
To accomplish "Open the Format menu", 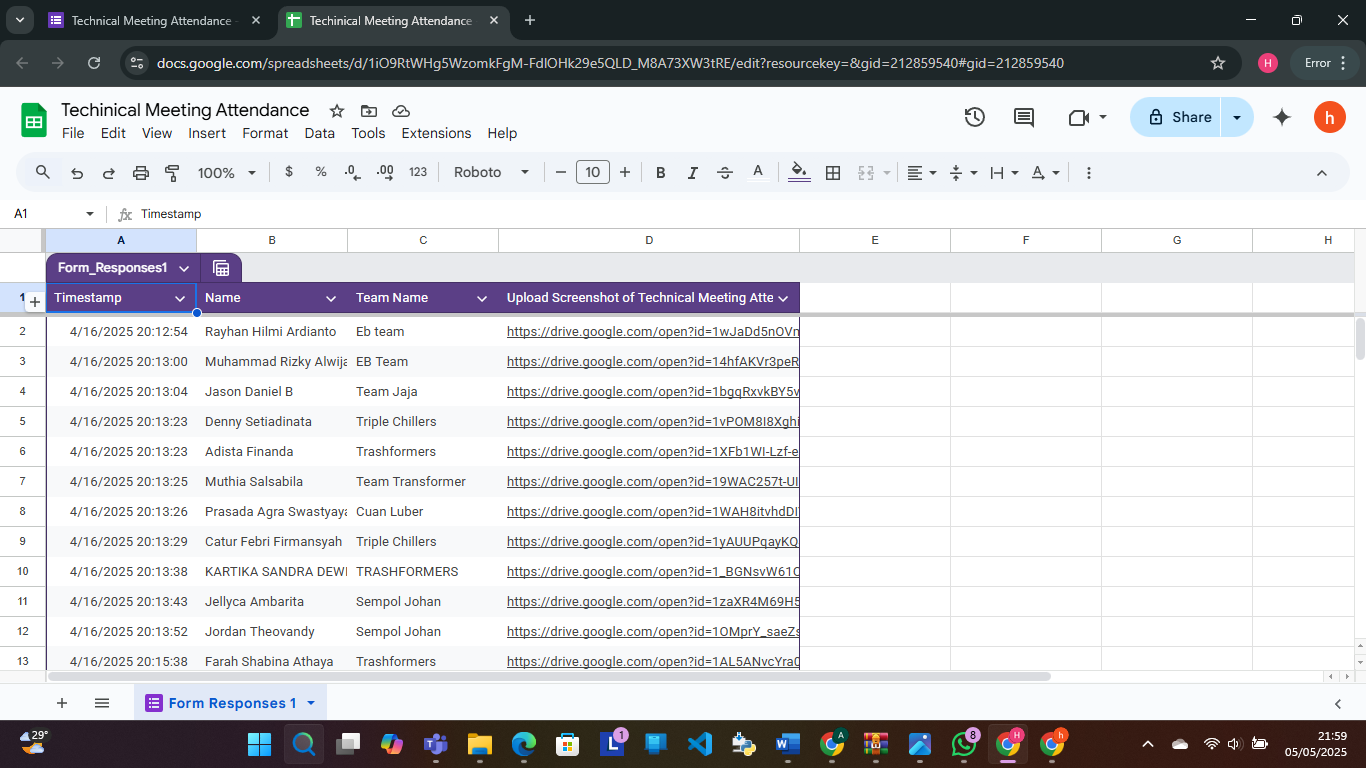I will point(265,133).
